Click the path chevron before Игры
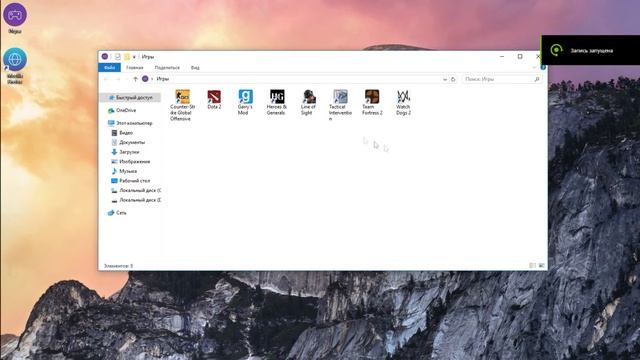Screen dimensions: 640x360 pos(152,79)
